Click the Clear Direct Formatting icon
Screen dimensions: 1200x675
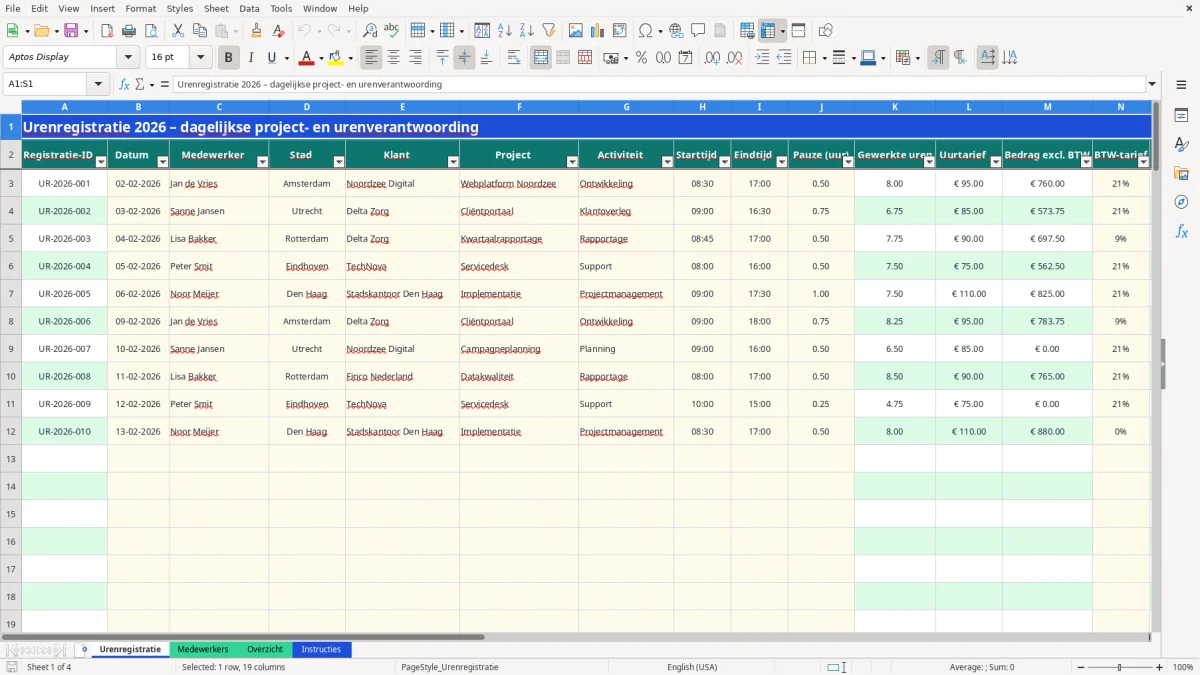tap(278, 31)
